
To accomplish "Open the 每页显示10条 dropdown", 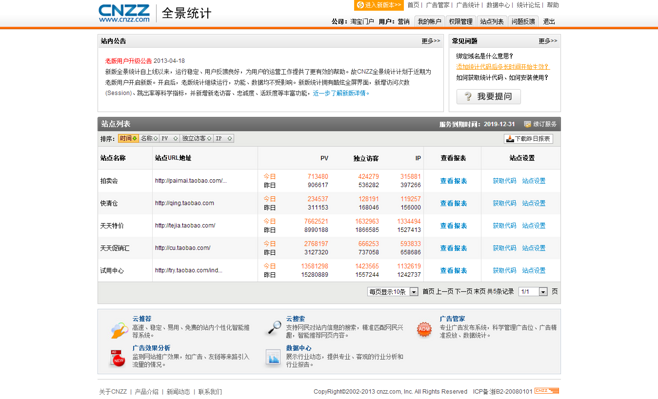I will tap(392, 292).
